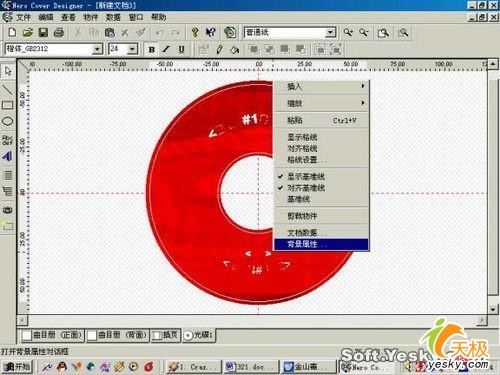Click the vertical scrollbar down arrow

pos(493,309)
